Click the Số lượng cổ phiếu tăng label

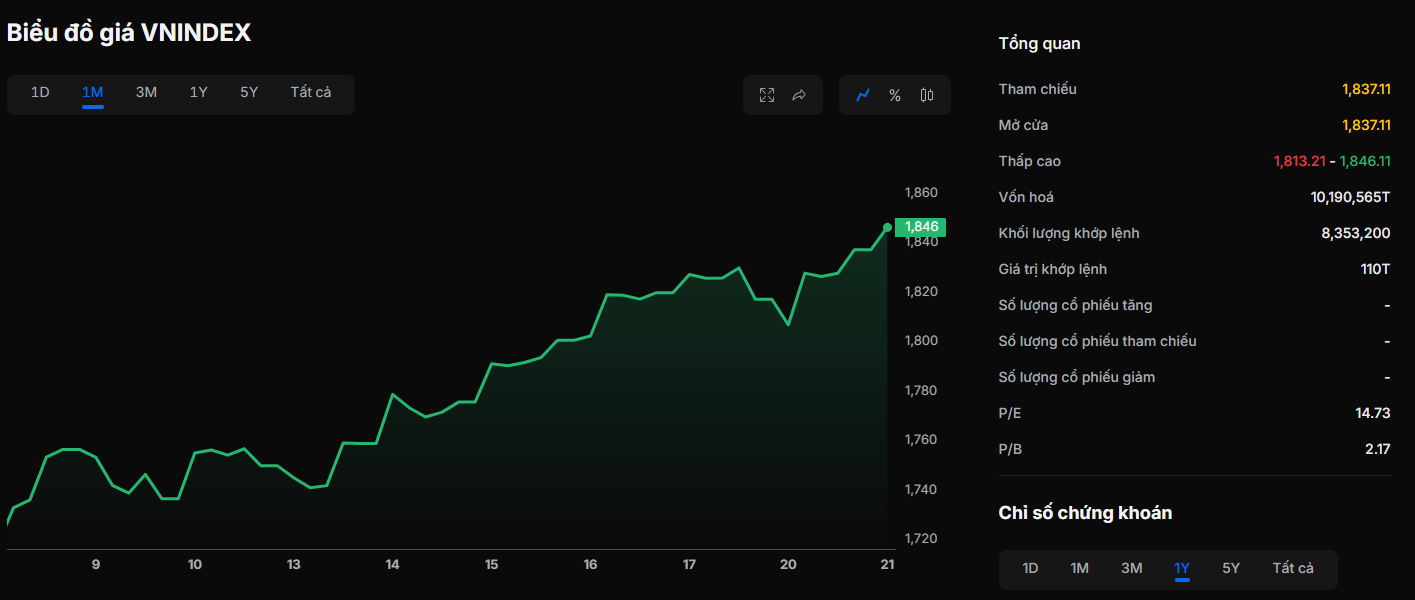point(1075,305)
